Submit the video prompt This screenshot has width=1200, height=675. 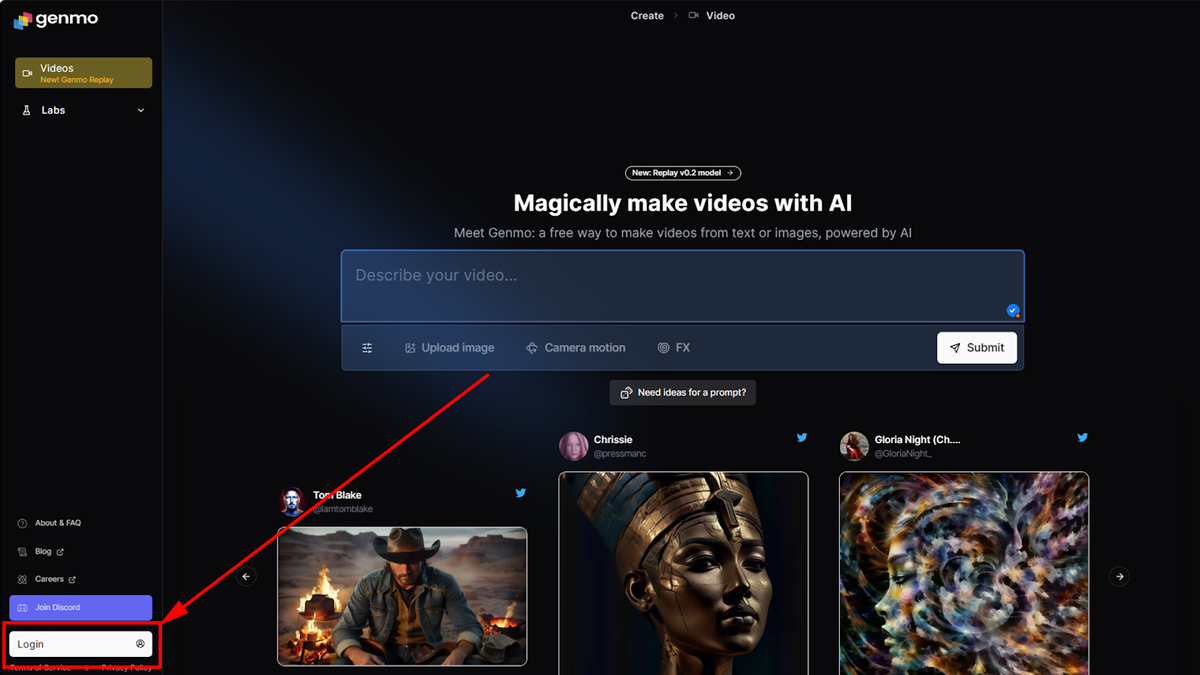coord(977,347)
